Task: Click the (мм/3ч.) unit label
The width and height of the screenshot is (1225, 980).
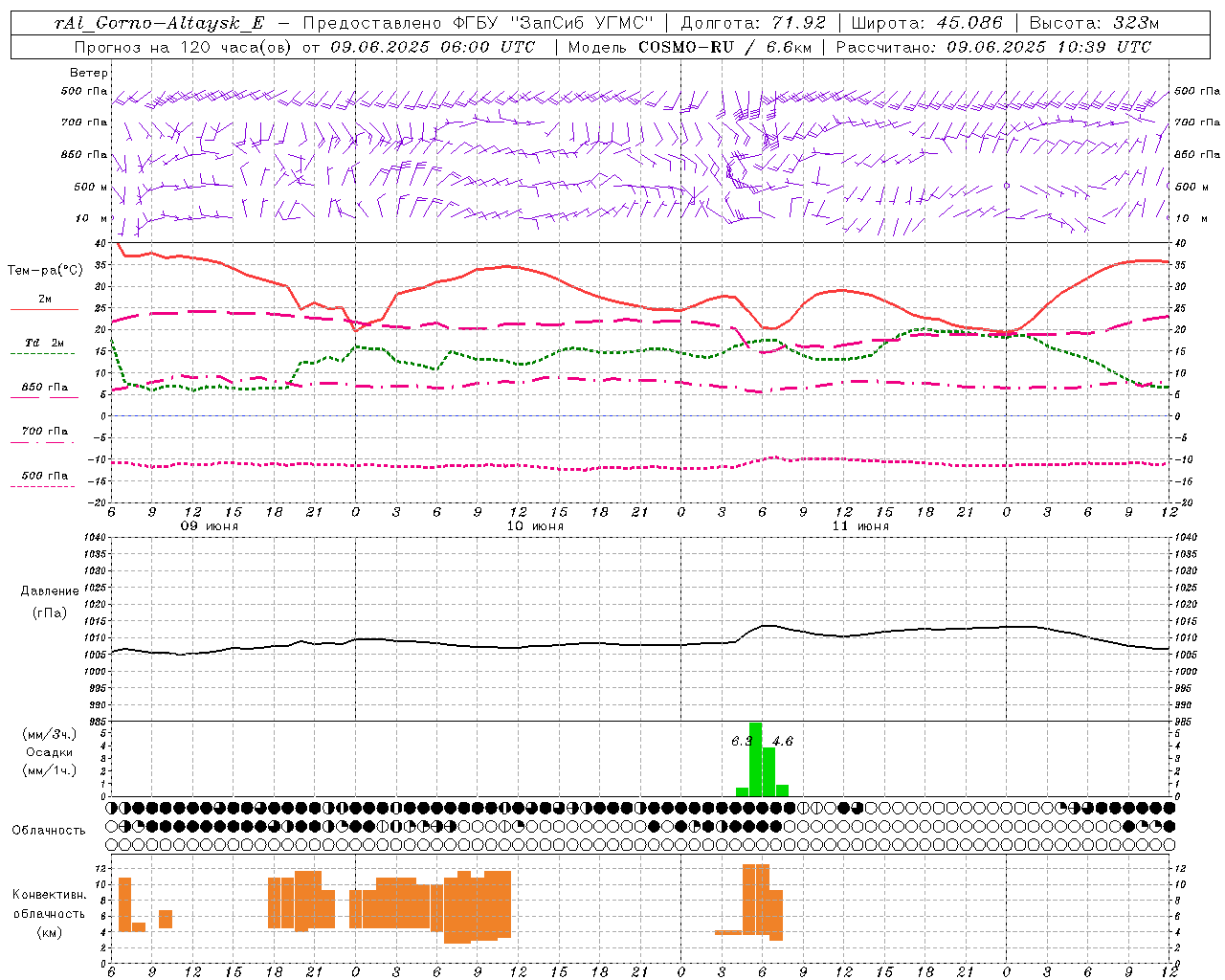Action: click(50, 734)
